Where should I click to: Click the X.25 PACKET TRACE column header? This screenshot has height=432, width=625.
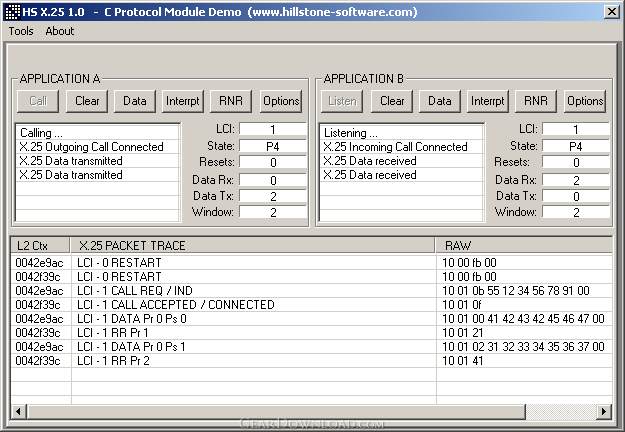[x=253, y=245]
